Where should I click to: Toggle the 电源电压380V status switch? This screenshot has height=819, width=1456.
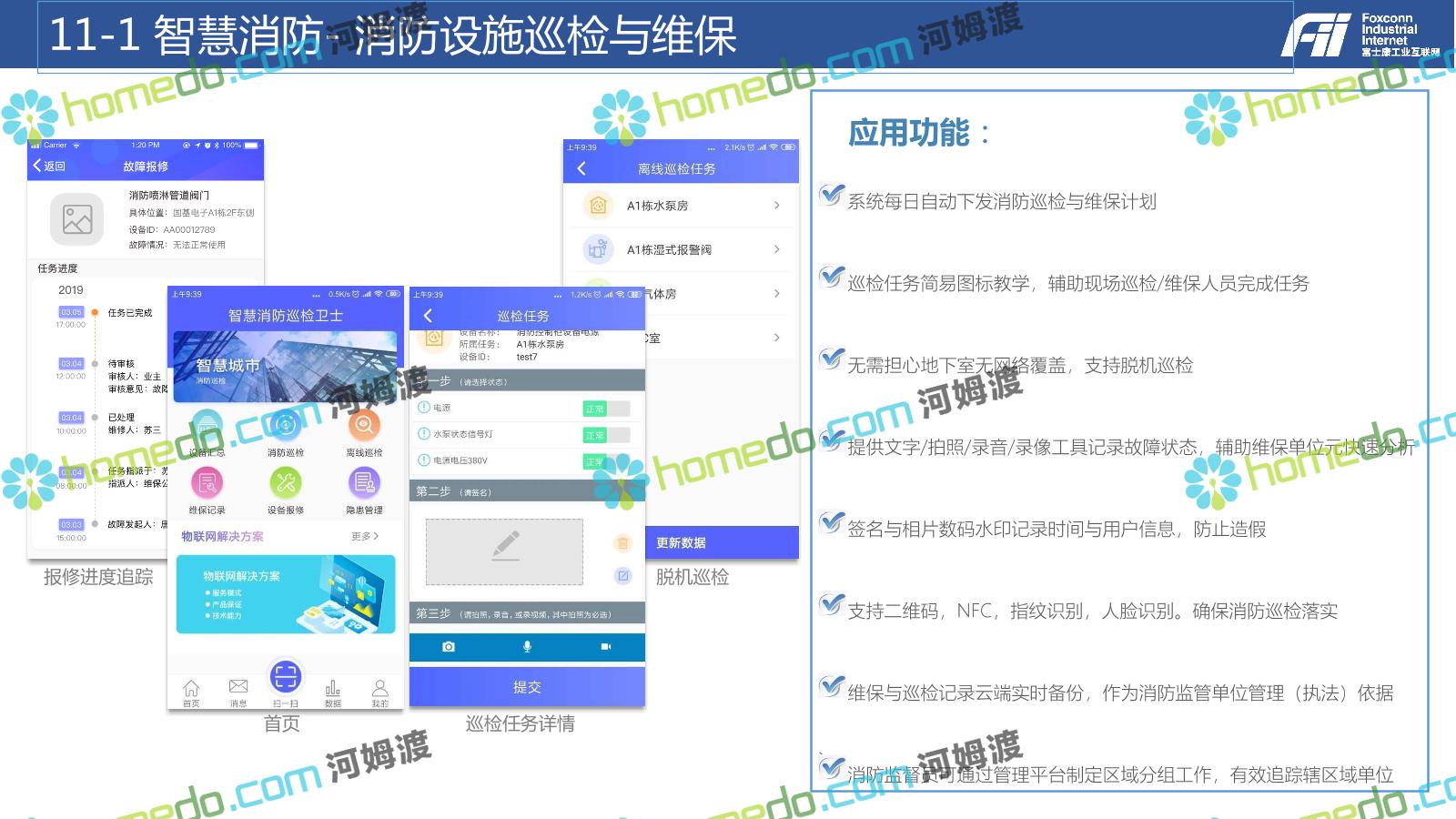pyautogui.click(x=606, y=461)
